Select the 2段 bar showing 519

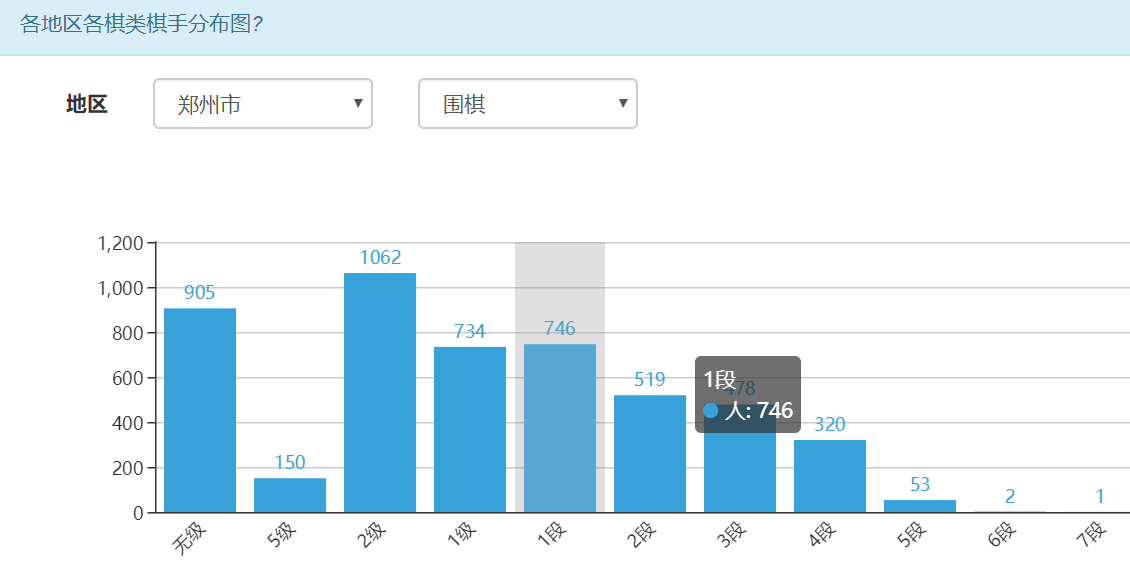[x=650, y=454]
